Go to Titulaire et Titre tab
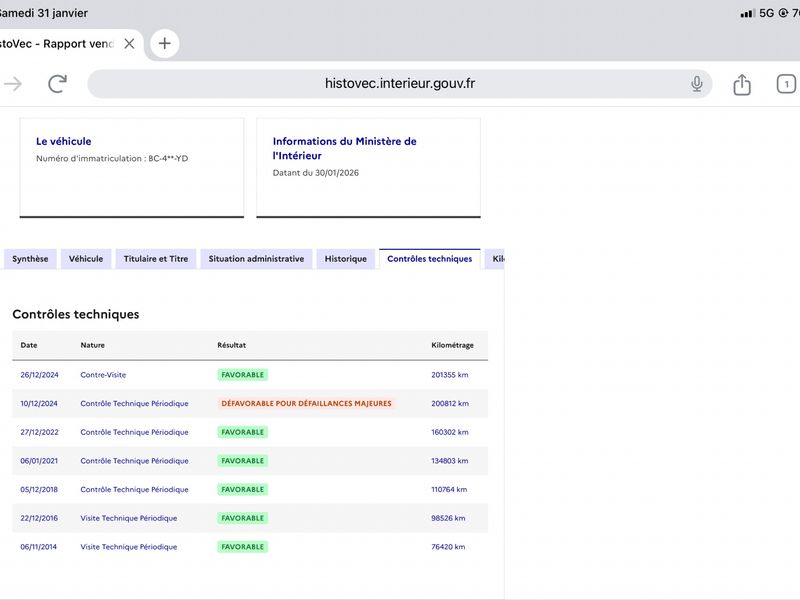 coord(155,259)
